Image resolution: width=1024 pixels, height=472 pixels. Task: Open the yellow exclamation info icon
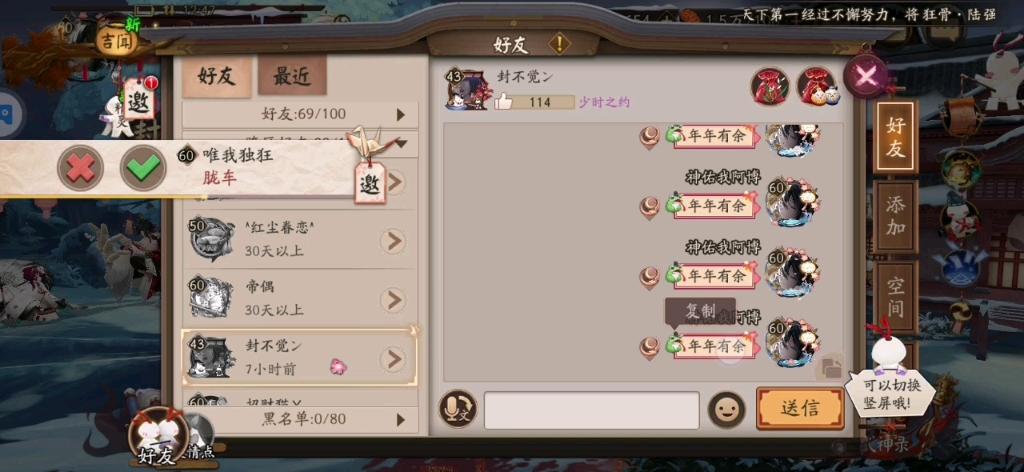(x=559, y=44)
